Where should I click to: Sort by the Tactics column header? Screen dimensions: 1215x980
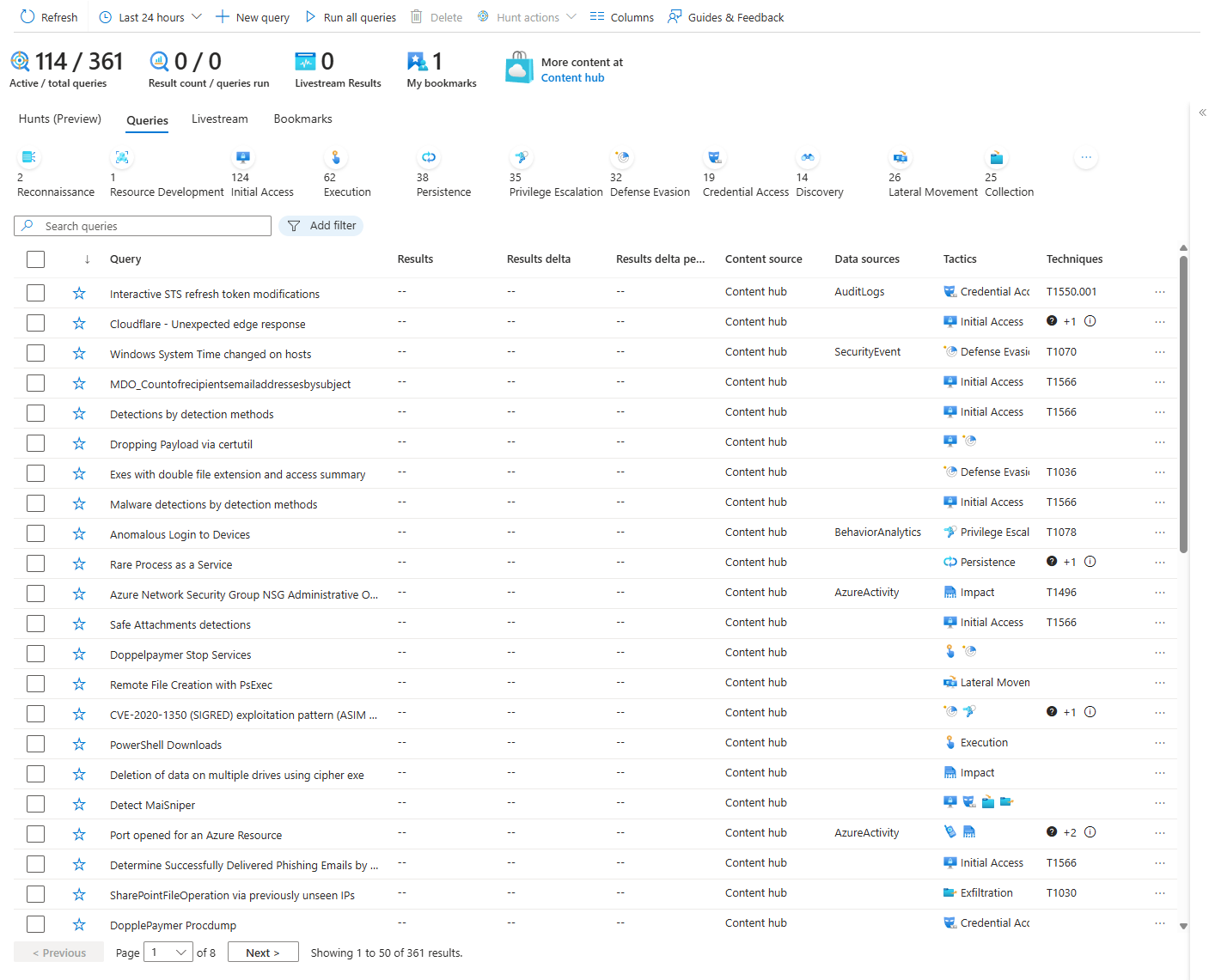tap(960, 259)
